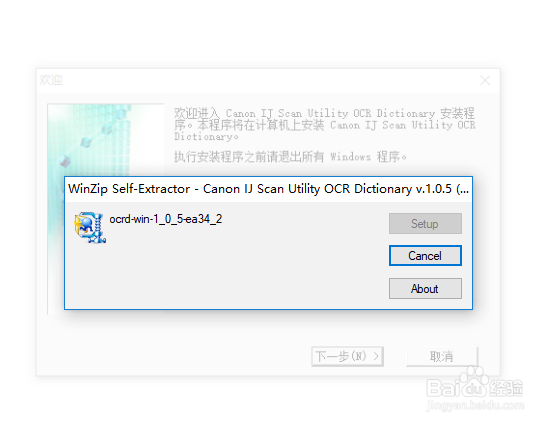Image resolution: width=556 pixels, height=425 pixels.
Task: Click the teal decorative installer side graphic
Action: pyautogui.click(x=106, y=140)
